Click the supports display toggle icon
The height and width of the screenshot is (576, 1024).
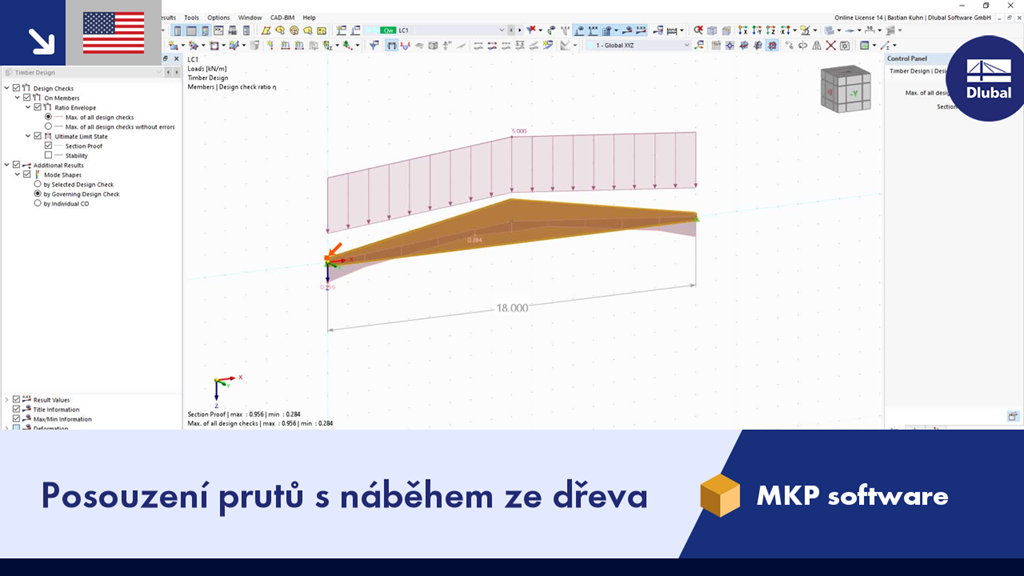(579, 30)
